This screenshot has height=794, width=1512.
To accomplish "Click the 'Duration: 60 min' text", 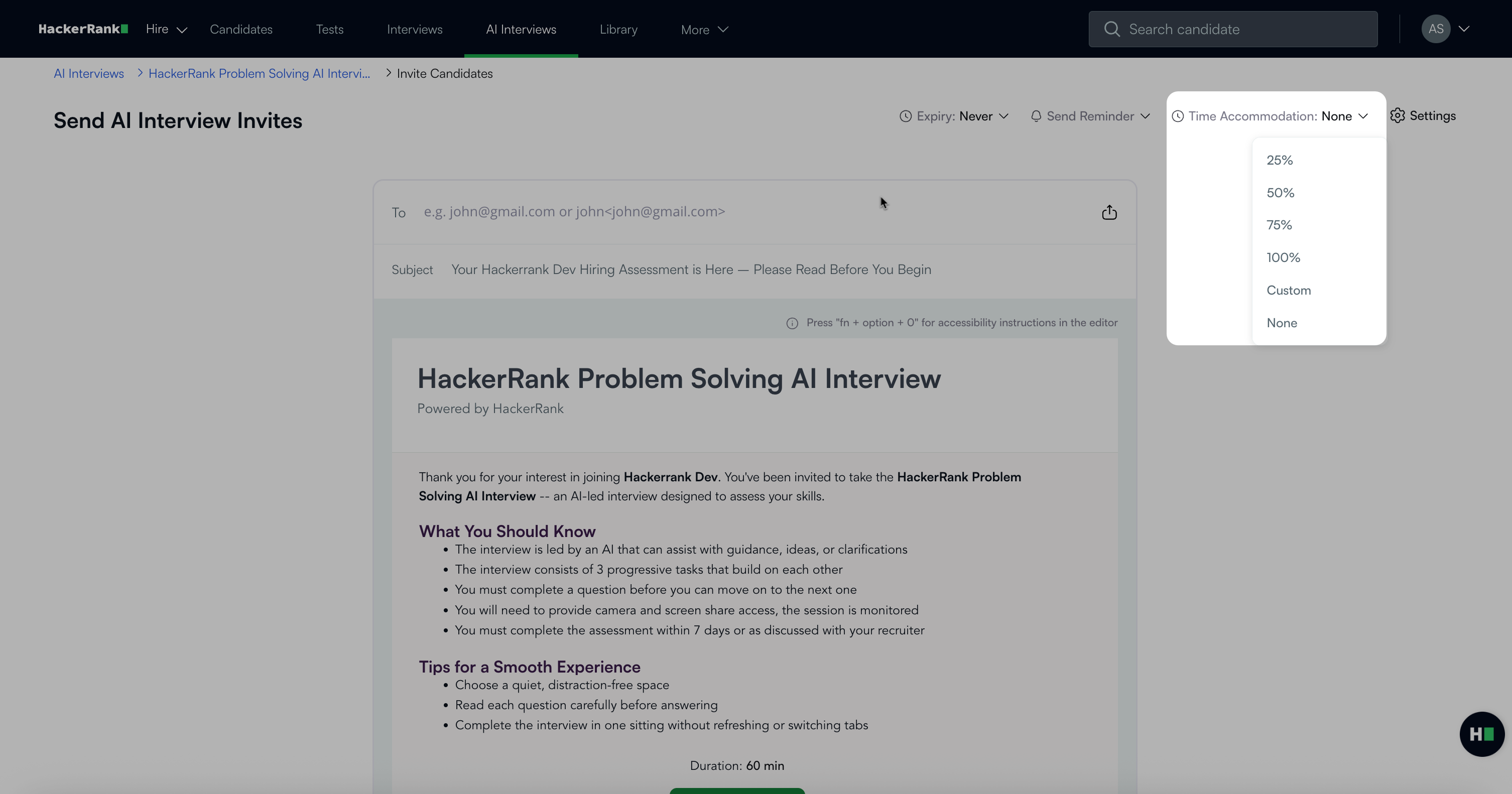I will click(736, 765).
